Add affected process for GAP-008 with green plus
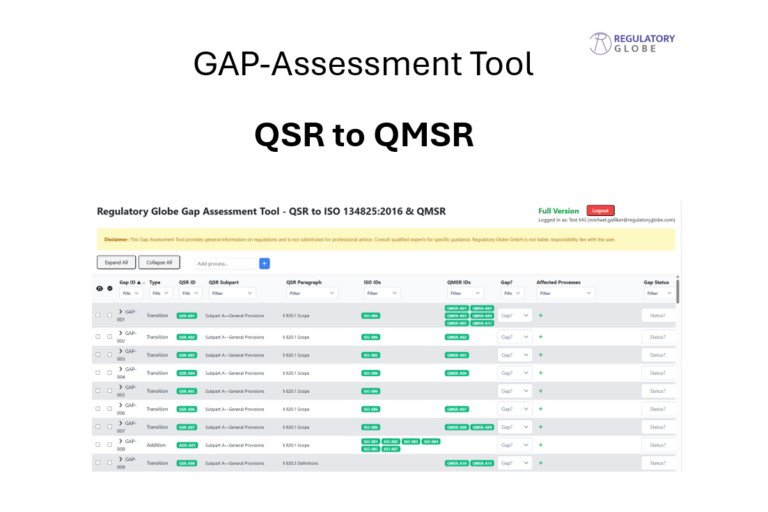Screen dimensions: 768x512 click(541, 445)
